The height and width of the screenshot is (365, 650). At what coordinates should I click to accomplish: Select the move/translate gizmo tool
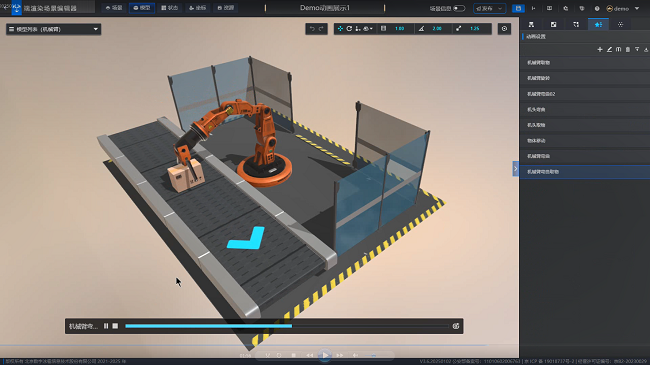[340, 29]
